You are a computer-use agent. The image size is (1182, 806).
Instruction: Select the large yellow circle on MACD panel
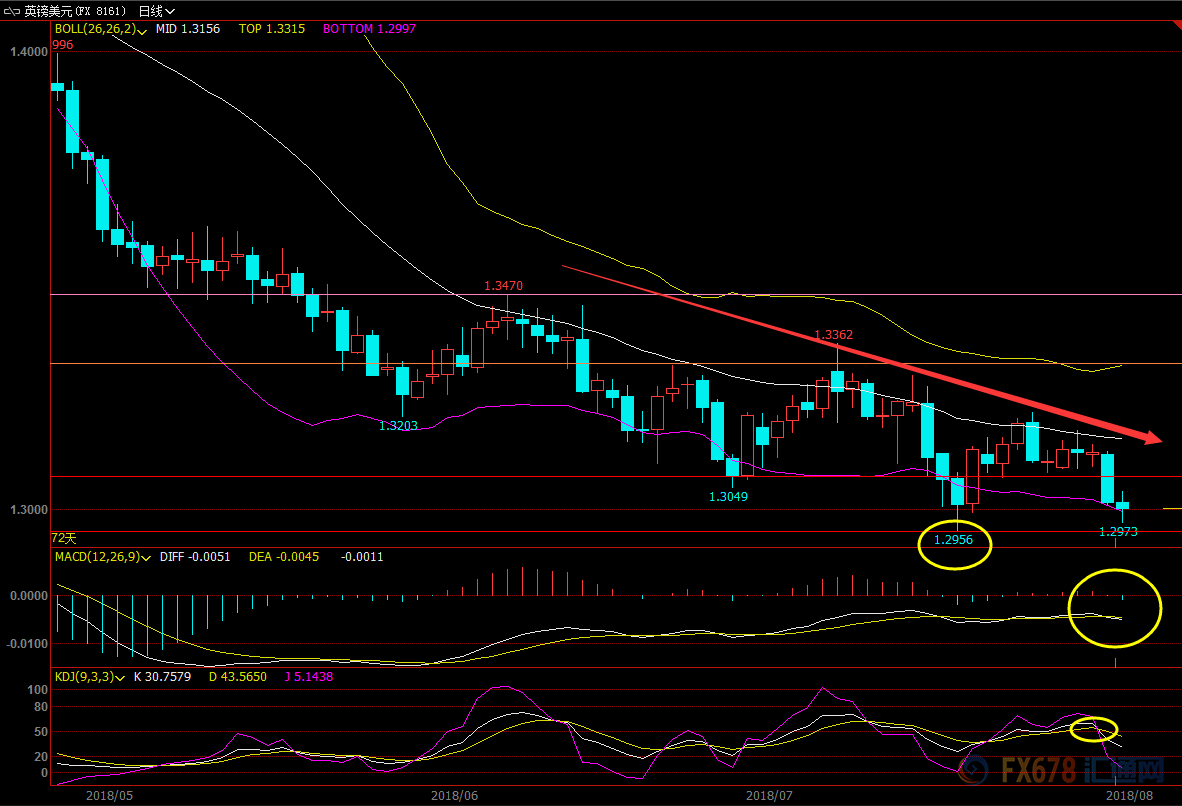click(x=1115, y=608)
